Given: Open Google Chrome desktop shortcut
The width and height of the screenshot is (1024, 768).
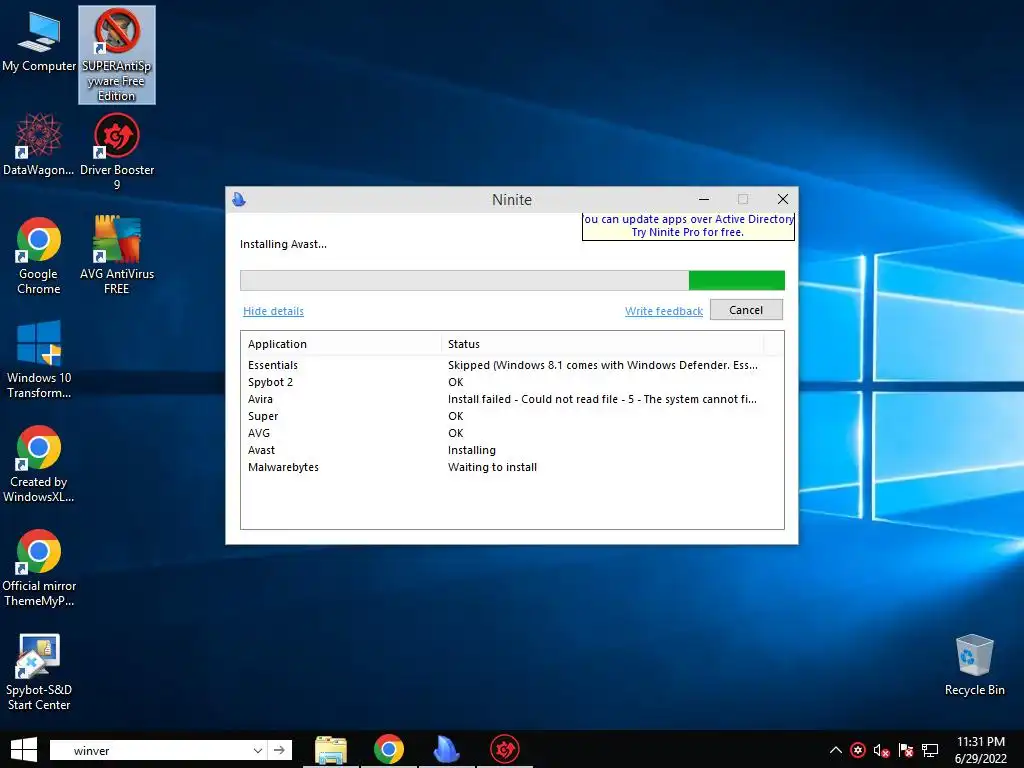Looking at the screenshot, I should point(39,255).
